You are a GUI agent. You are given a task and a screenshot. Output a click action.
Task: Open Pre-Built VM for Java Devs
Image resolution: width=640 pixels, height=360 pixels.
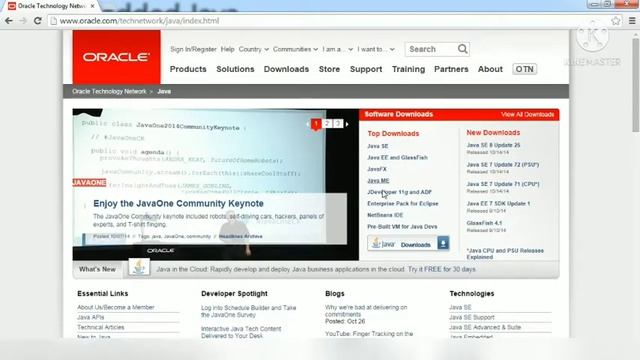pyautogui.click(x=402, y=227)
